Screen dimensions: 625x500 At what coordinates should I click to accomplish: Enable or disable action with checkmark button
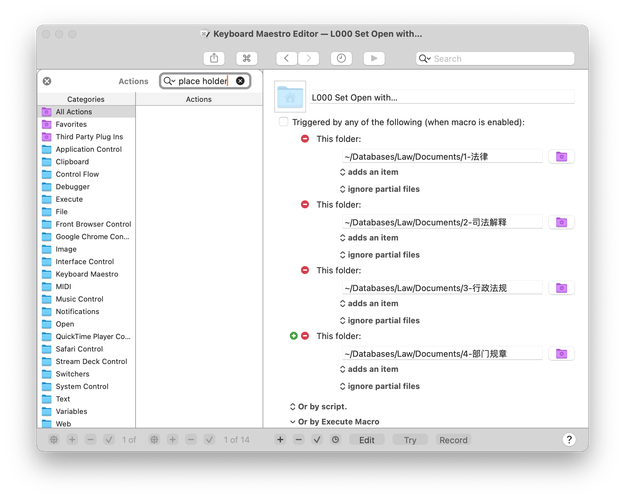(x=317, y=440)
